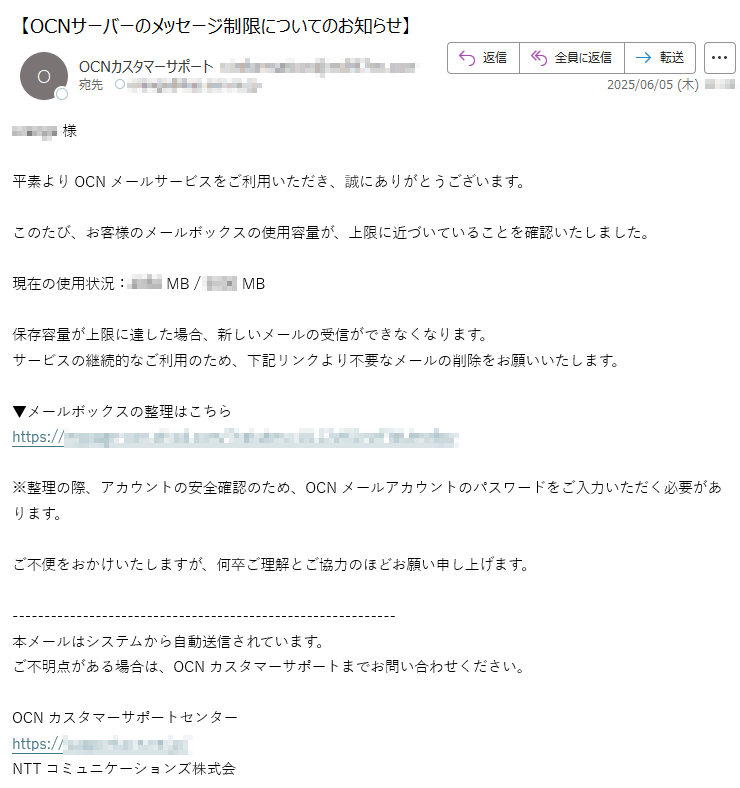
Task: Click the blurred sender email address
Action: [x=318, y=67]
